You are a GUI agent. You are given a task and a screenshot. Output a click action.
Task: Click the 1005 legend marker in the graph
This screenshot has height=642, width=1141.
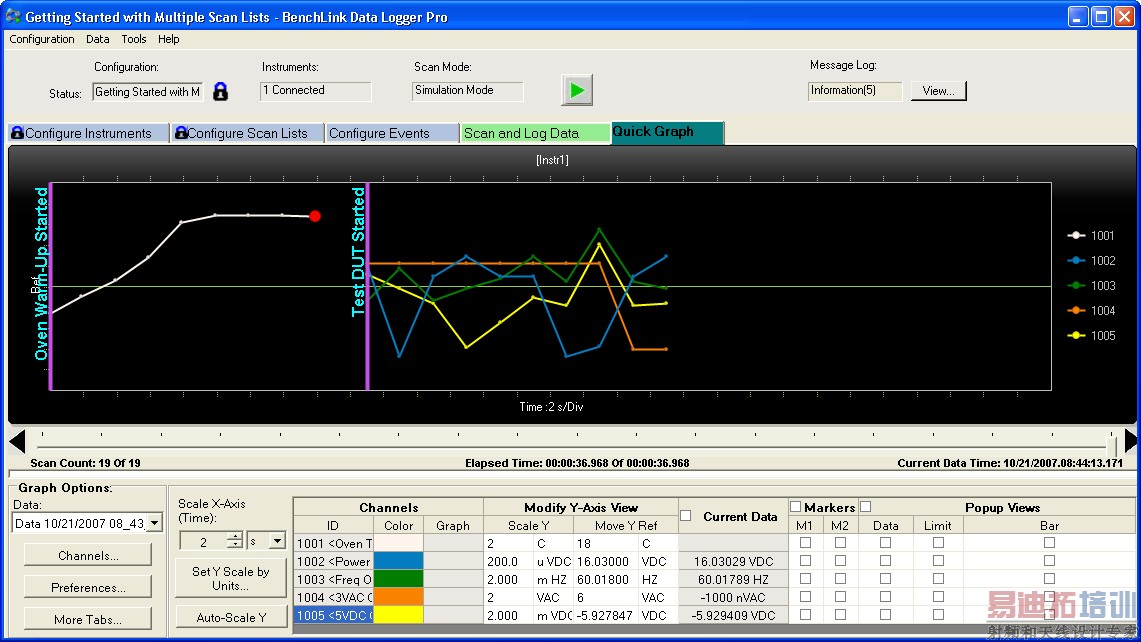click(x=1077, y=336)
